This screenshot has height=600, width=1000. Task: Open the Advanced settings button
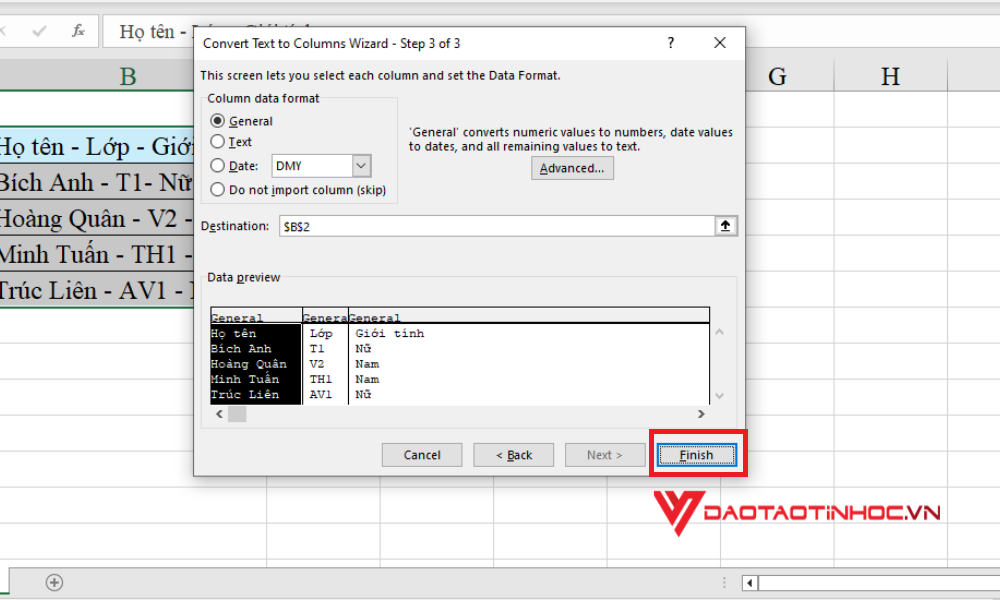click(x=572, y=168)
